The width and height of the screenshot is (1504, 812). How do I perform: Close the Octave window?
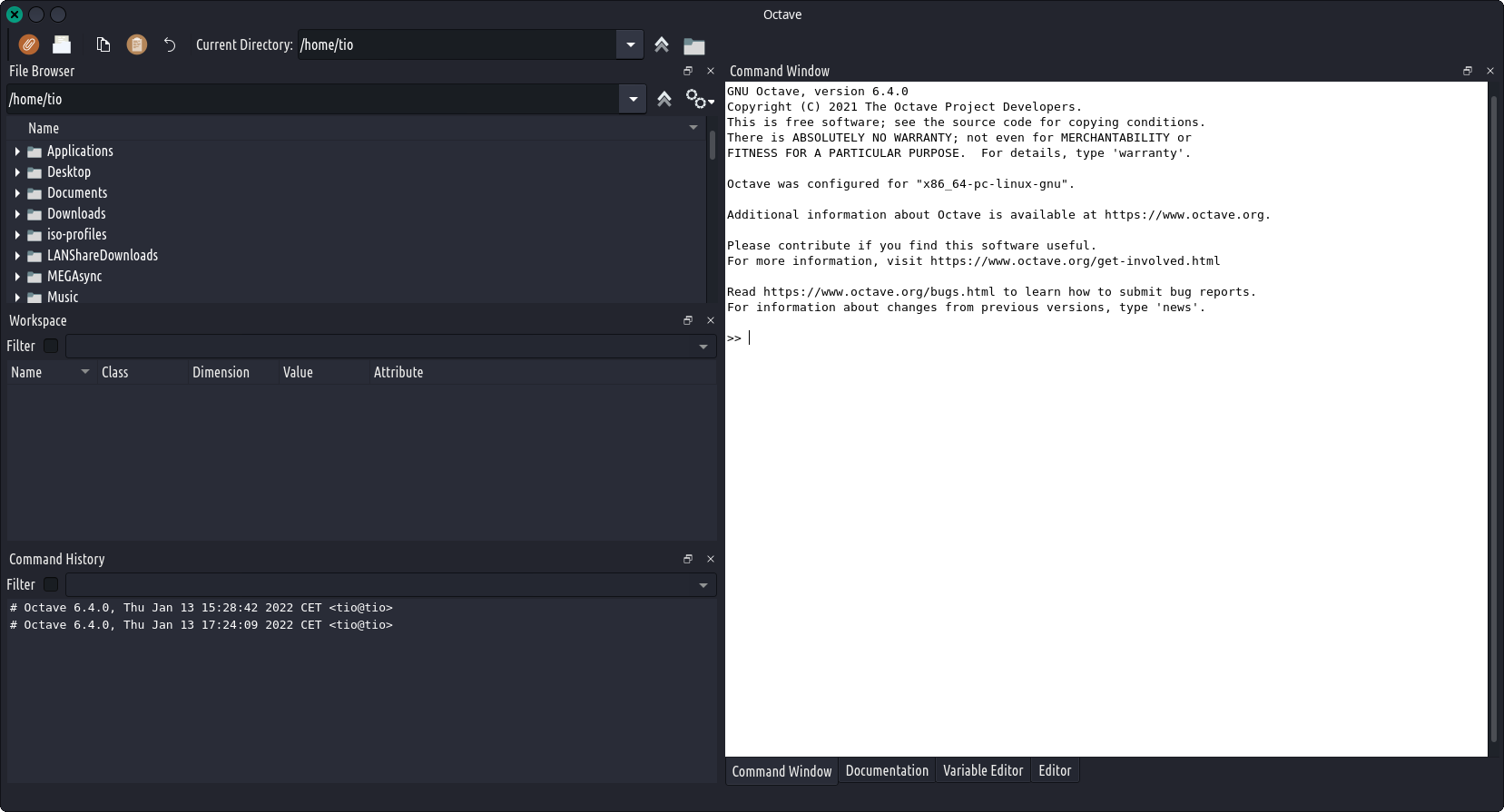[15, 15]
